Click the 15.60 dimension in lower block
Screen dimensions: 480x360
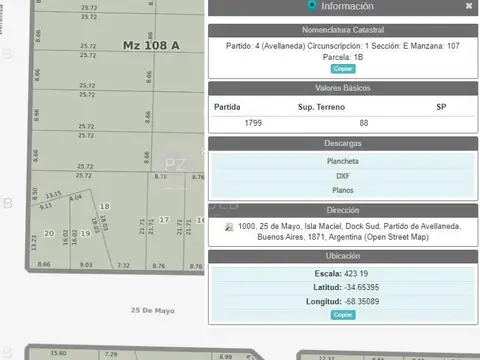(58, 353)
